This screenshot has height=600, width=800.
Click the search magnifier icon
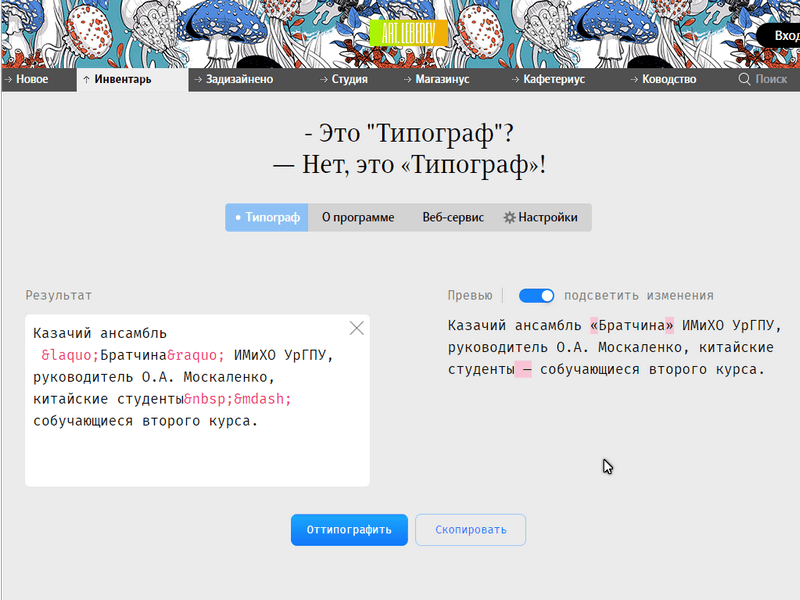pos(744,79)
